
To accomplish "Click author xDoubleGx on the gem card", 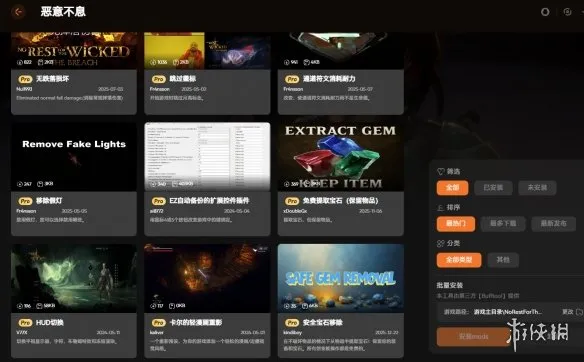I will tap(295, 211).
